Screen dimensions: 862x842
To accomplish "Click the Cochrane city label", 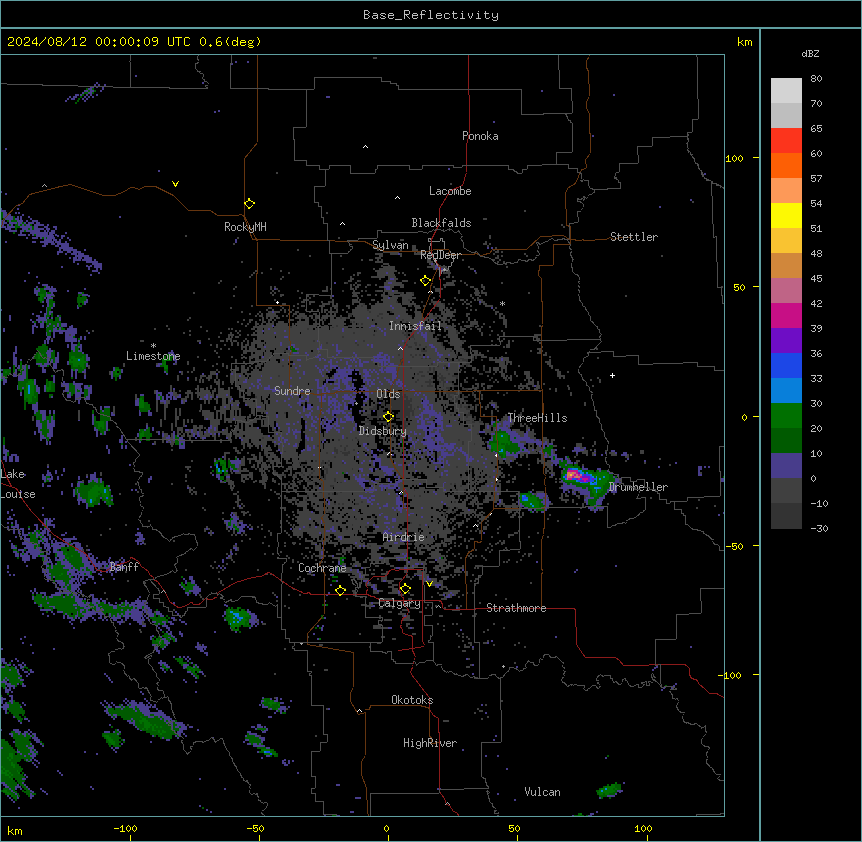I will [x=322, y=568].
